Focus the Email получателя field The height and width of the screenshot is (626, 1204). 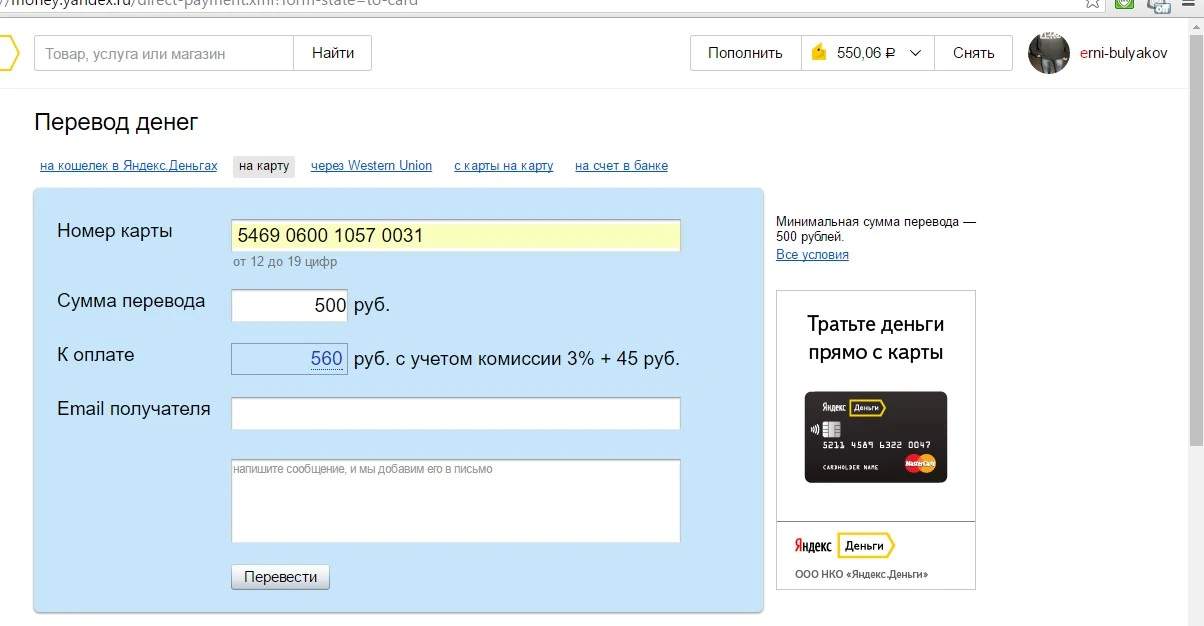456,413
